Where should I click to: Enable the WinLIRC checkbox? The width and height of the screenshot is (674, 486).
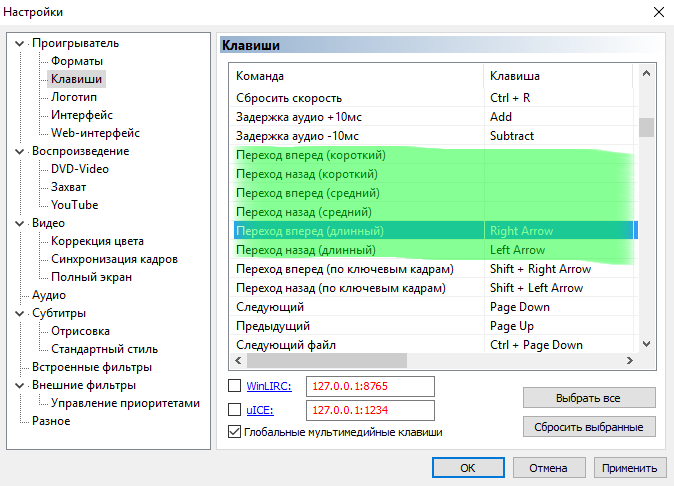click(x=235, y=386)
